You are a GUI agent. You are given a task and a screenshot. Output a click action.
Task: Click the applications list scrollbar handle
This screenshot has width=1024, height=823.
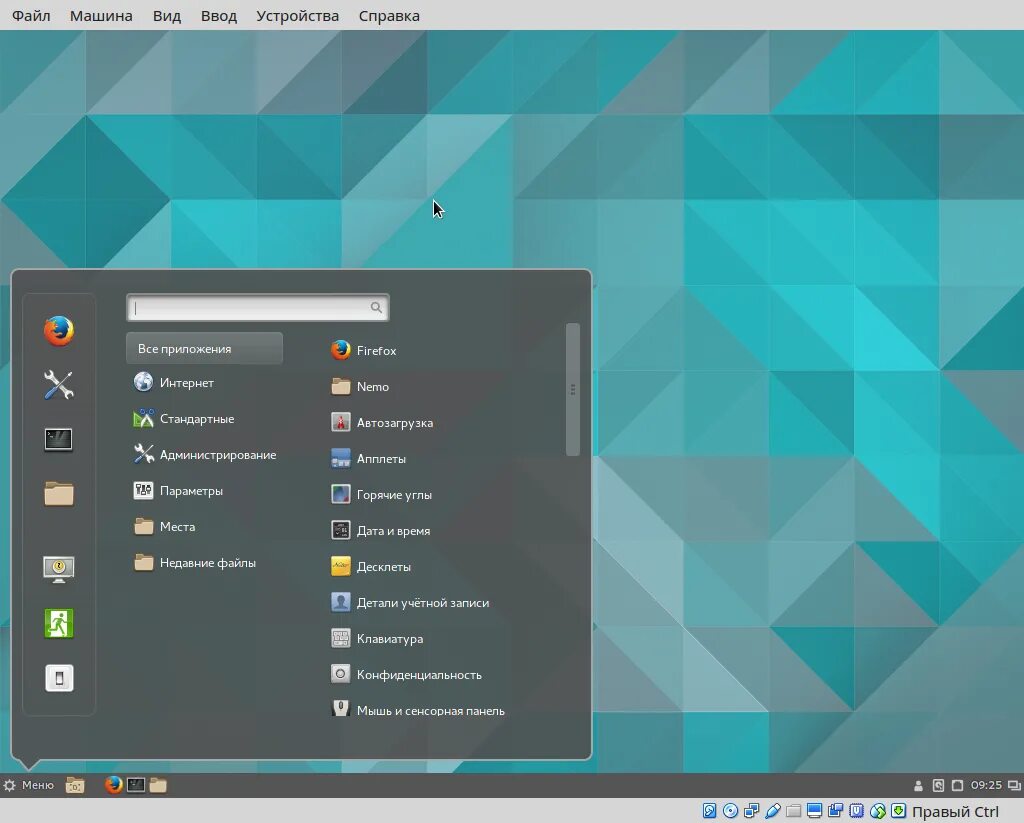coord(573,389)
